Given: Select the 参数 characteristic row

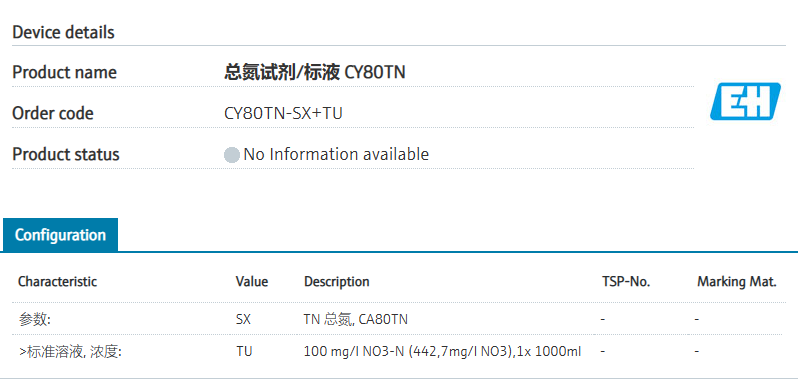Looking at the screenshot, I should coord(400,319).
